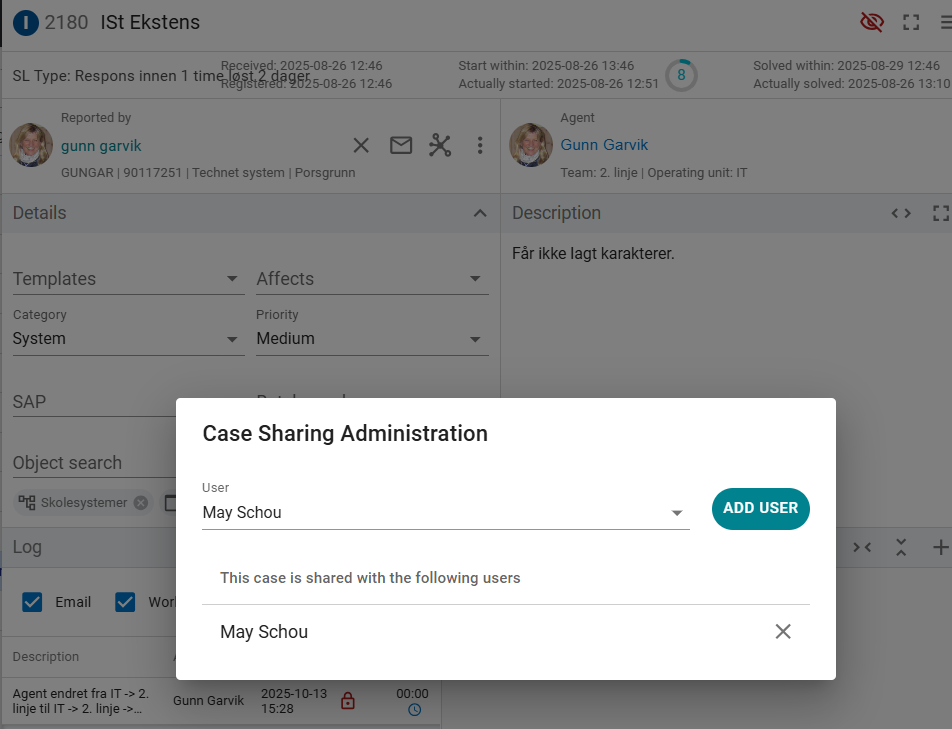Viewport: 952px width, 729px height.
Task: Click the code view icon in Description
Action: [x=901, y=213]
